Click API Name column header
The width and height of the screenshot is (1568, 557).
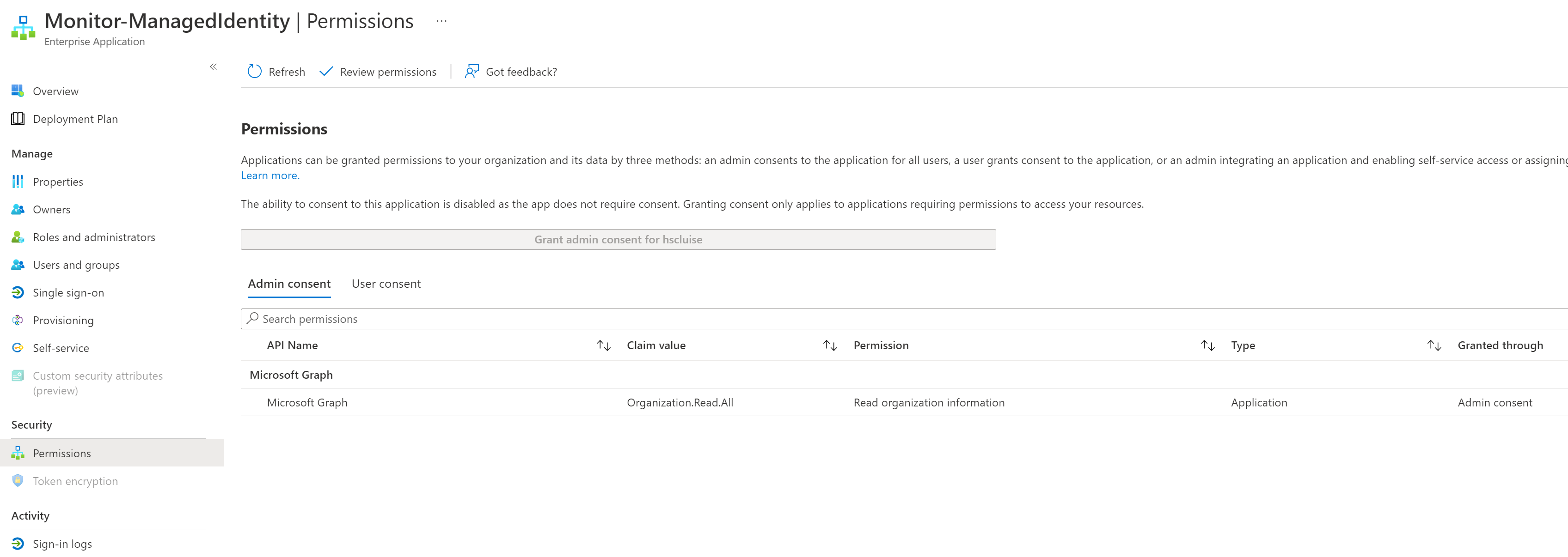click(292, 345)
